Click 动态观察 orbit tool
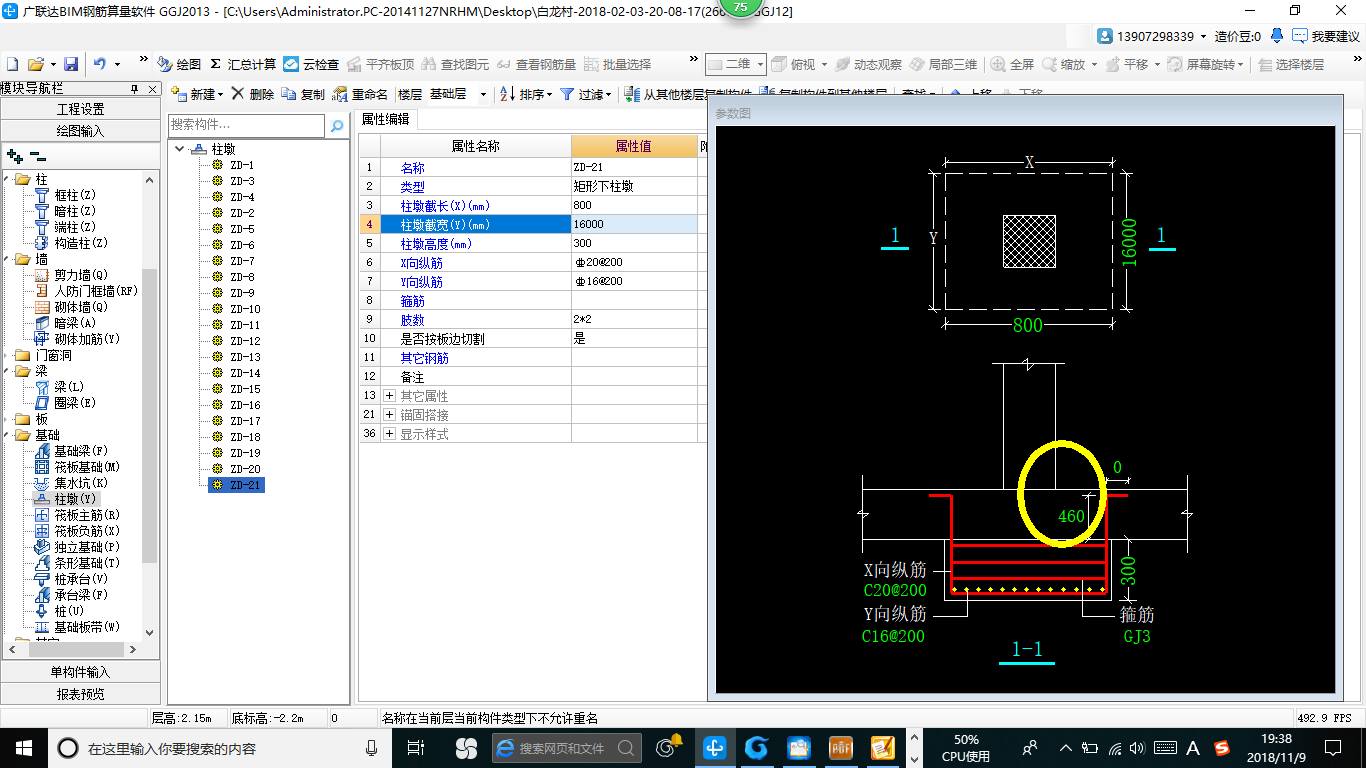This screenshot has height=768, width=1366. pyautogui.click(x=868, y=64)
